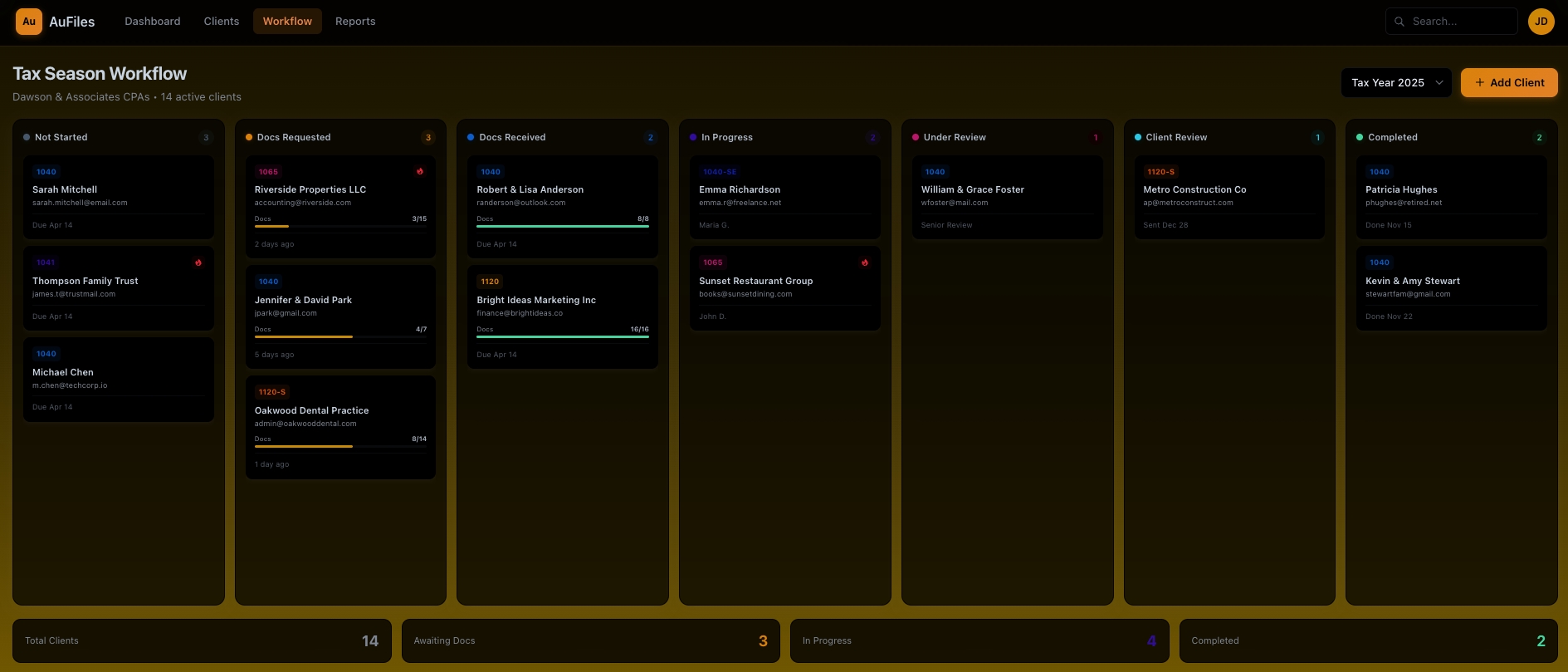Click the 1041 badge on Thompson Family Trust

[46, 262]
